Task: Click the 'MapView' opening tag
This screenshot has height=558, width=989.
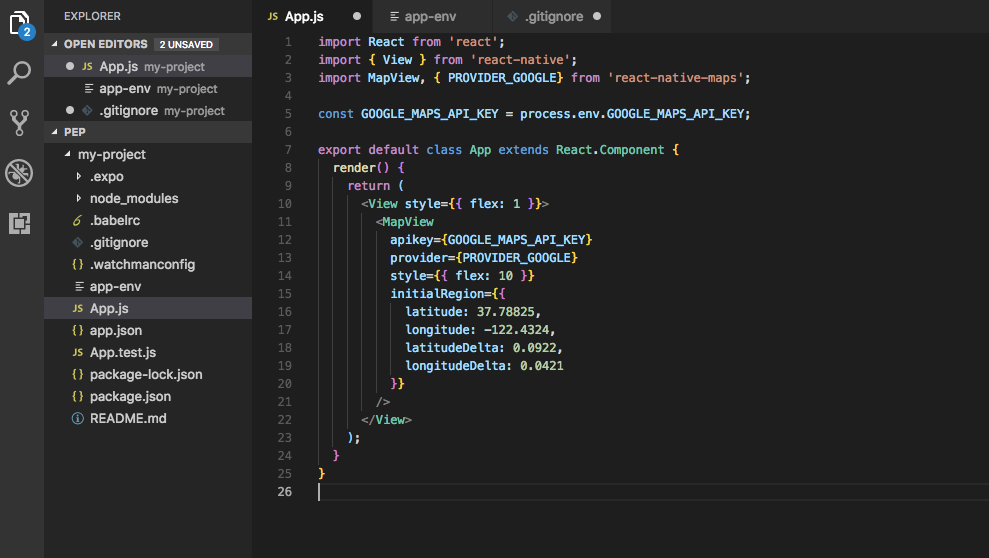Action: coord(404,222)
